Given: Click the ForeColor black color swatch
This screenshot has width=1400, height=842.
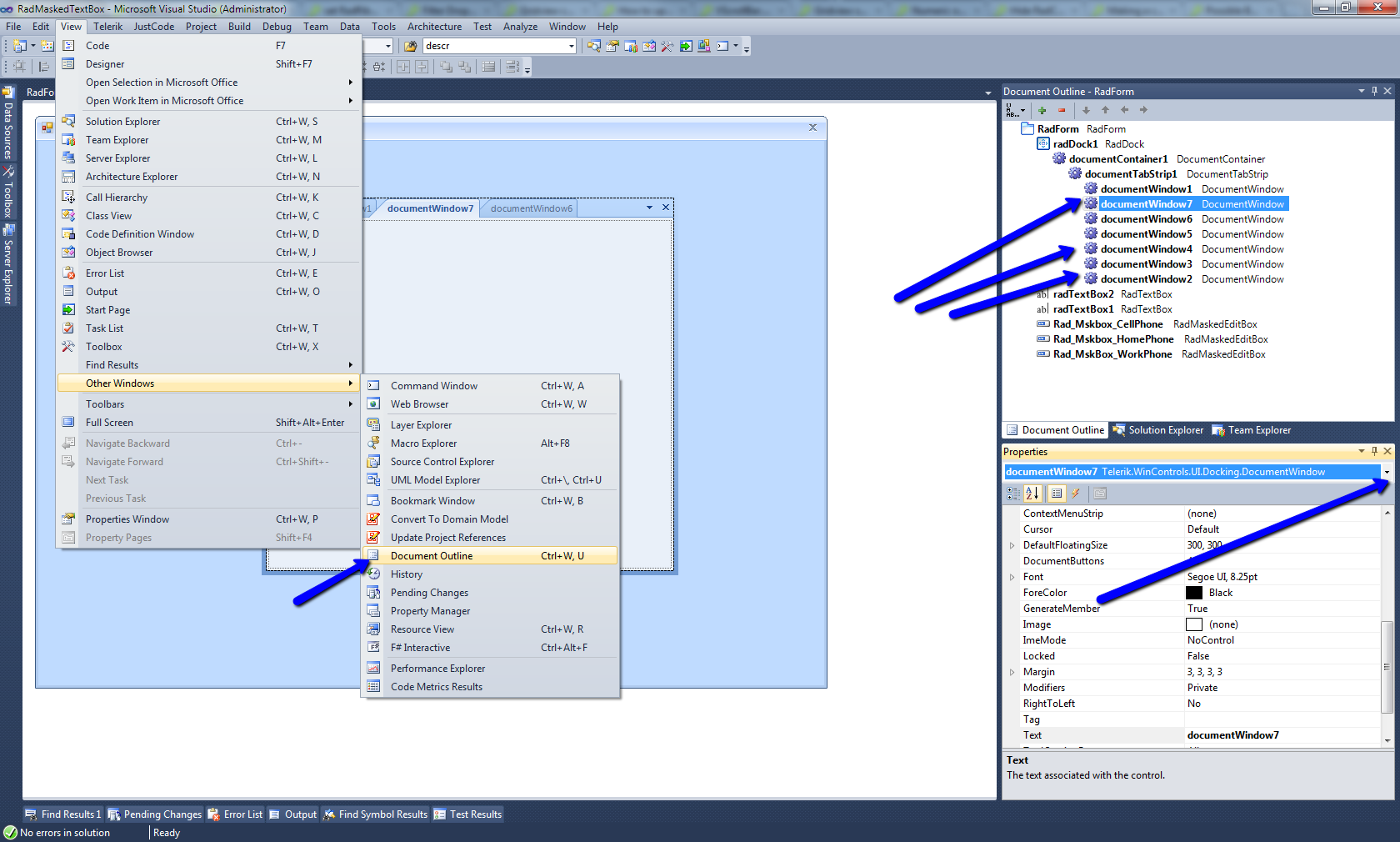Looking at the screenshot, I should pyautogui.click(x=1194, y=593).
